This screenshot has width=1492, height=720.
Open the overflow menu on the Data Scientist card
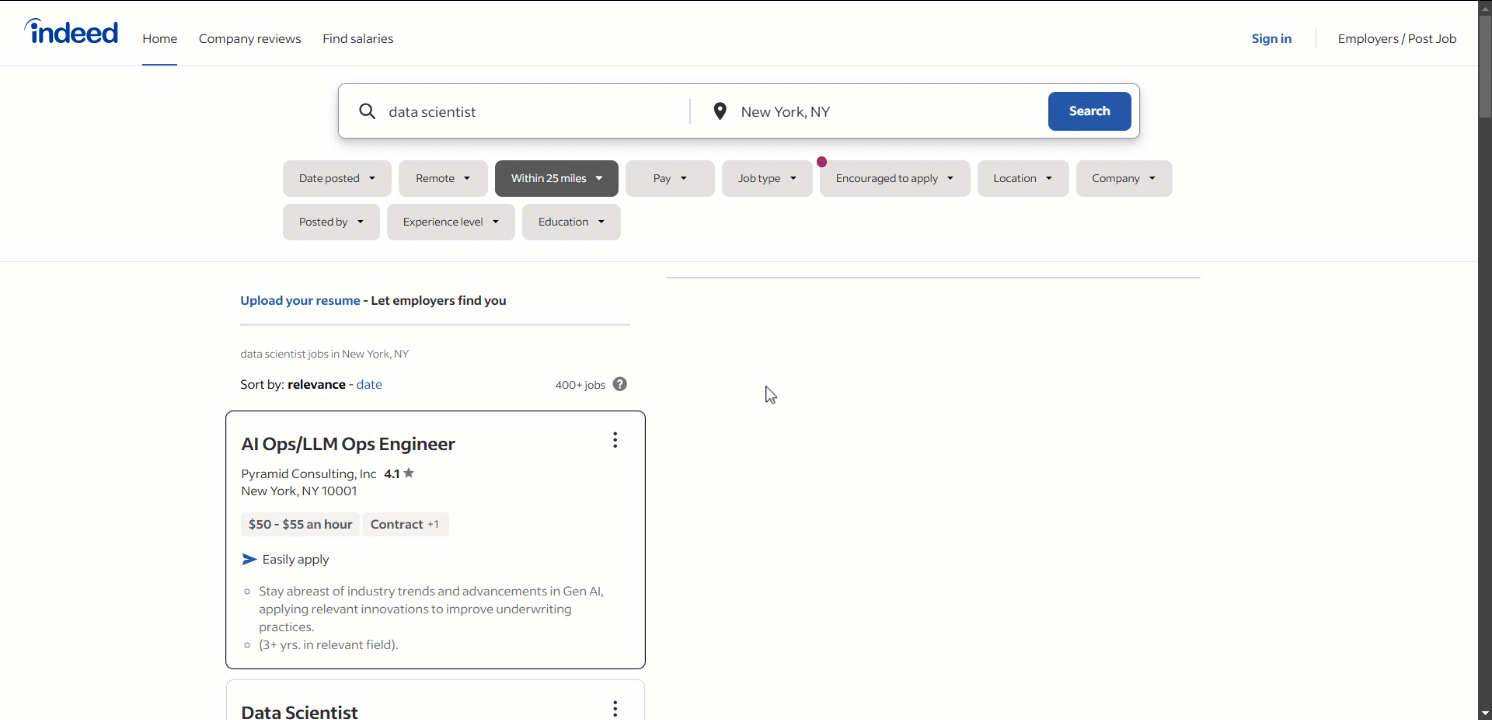(x=614, y=708)
